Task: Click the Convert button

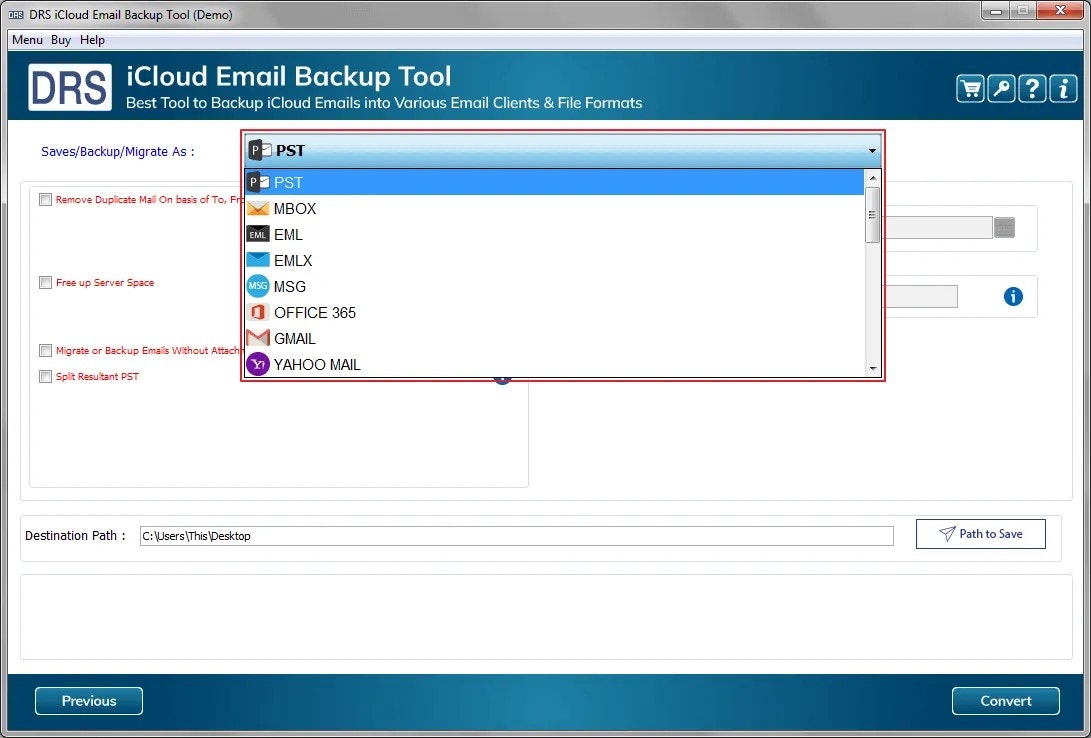Action: point(1005,701)
